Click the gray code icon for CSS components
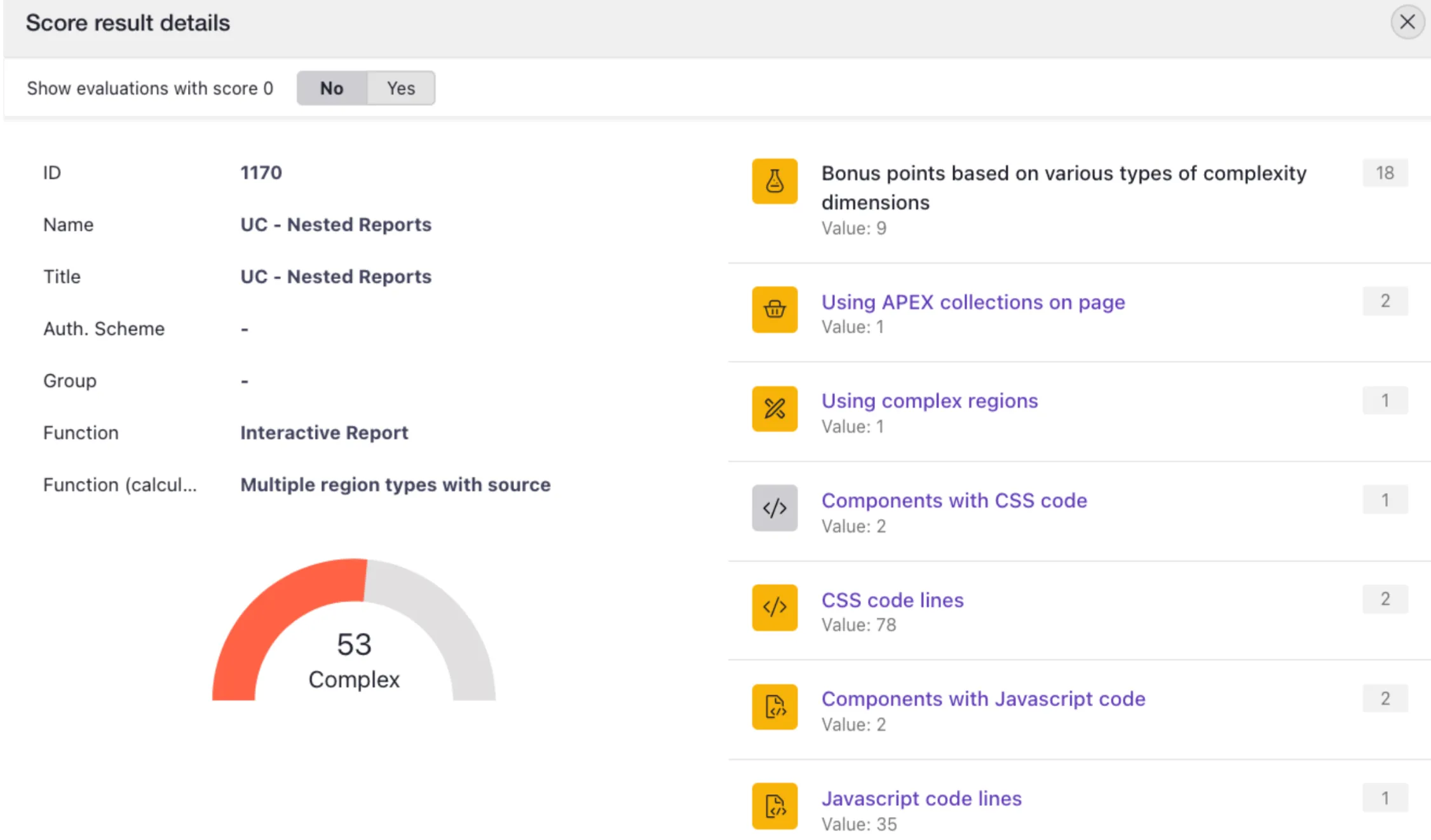This screenshot has height=840, width=1431. [x=774, y=508]
